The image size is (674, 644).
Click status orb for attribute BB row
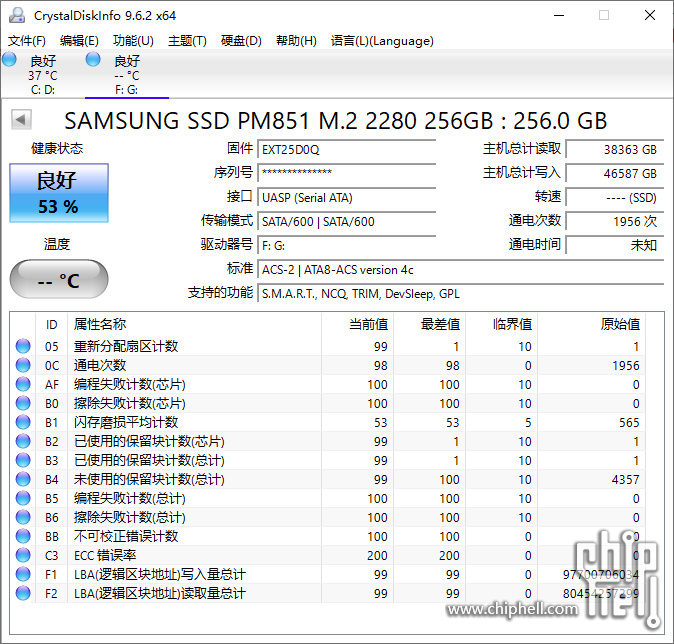(x=23, y=536)
